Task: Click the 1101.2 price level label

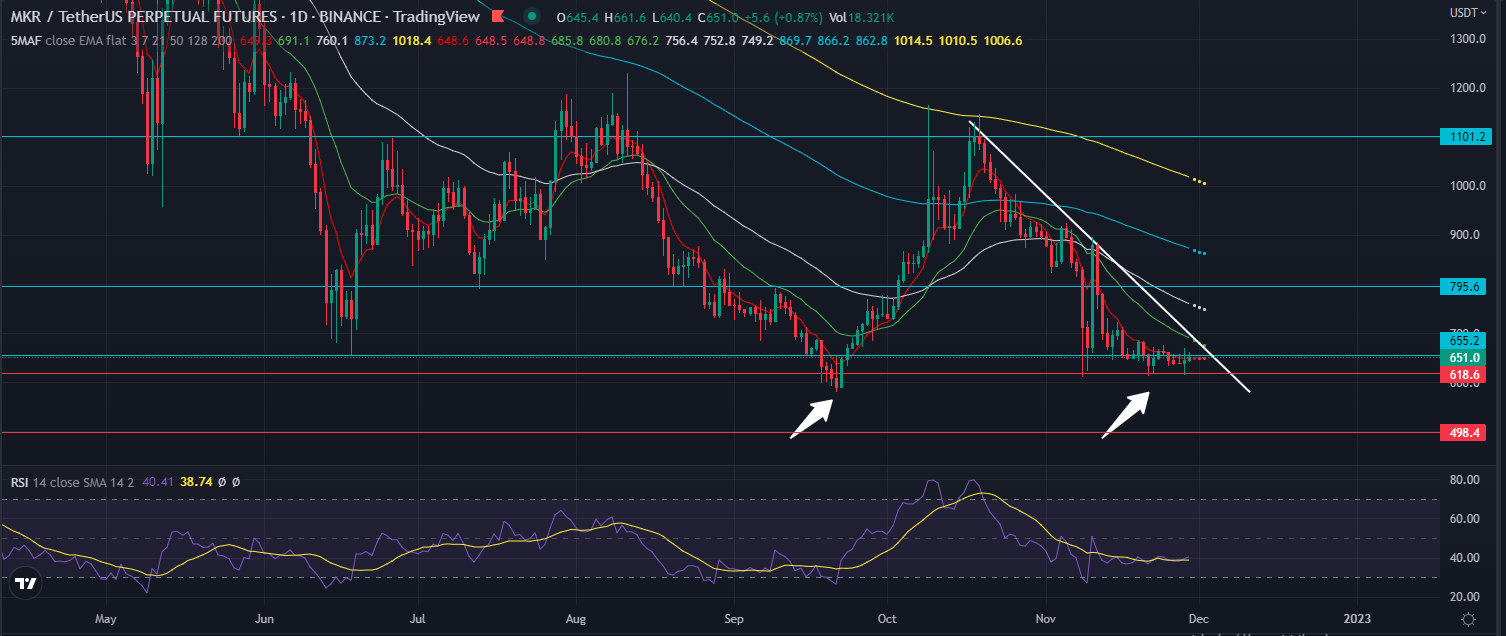Action: tap(1463, 137)
